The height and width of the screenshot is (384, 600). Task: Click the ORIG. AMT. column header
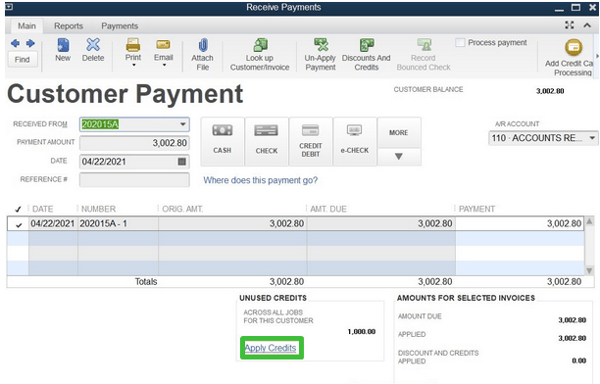coord(183,209)
